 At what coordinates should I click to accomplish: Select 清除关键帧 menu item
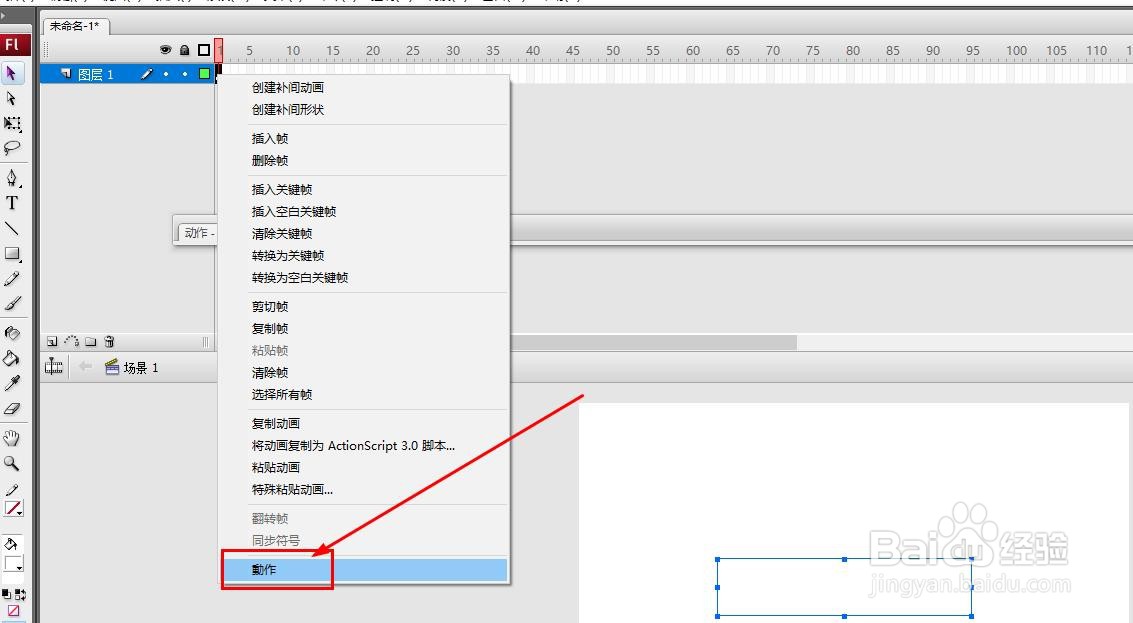[x=282, y=233]
